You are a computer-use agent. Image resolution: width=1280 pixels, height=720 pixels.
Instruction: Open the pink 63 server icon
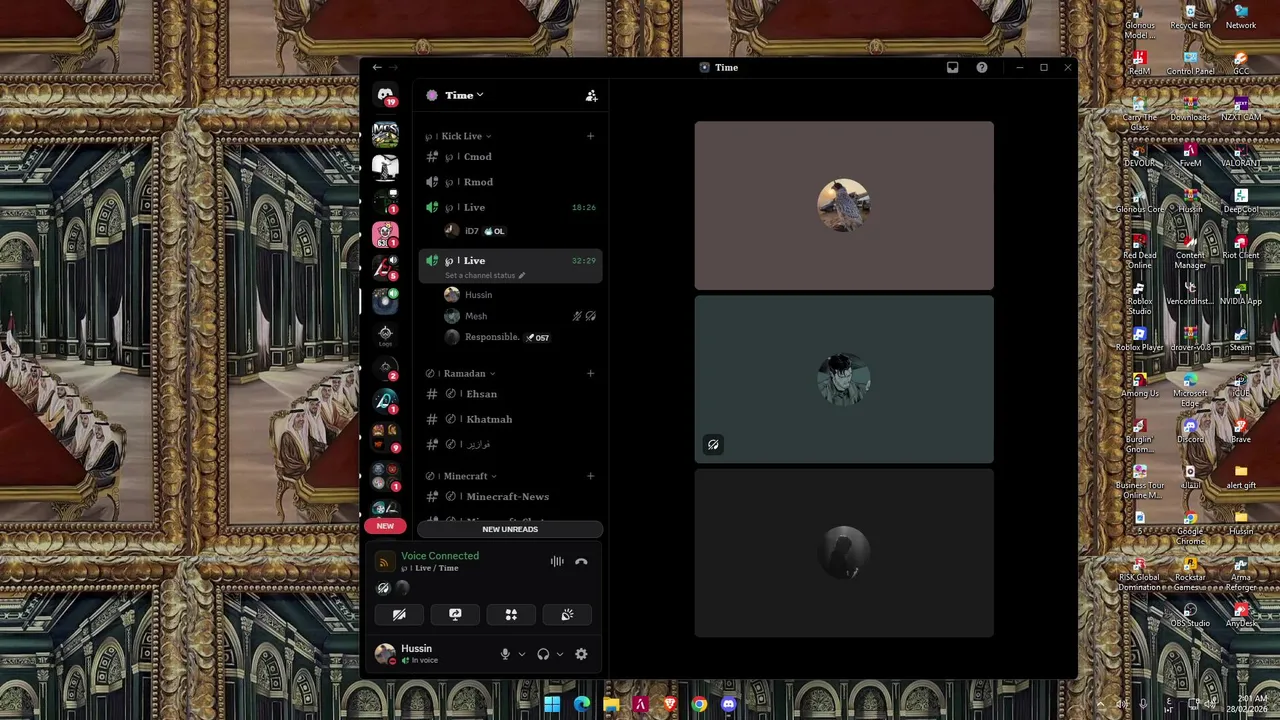pyautogui.click(x=385, y=234)
